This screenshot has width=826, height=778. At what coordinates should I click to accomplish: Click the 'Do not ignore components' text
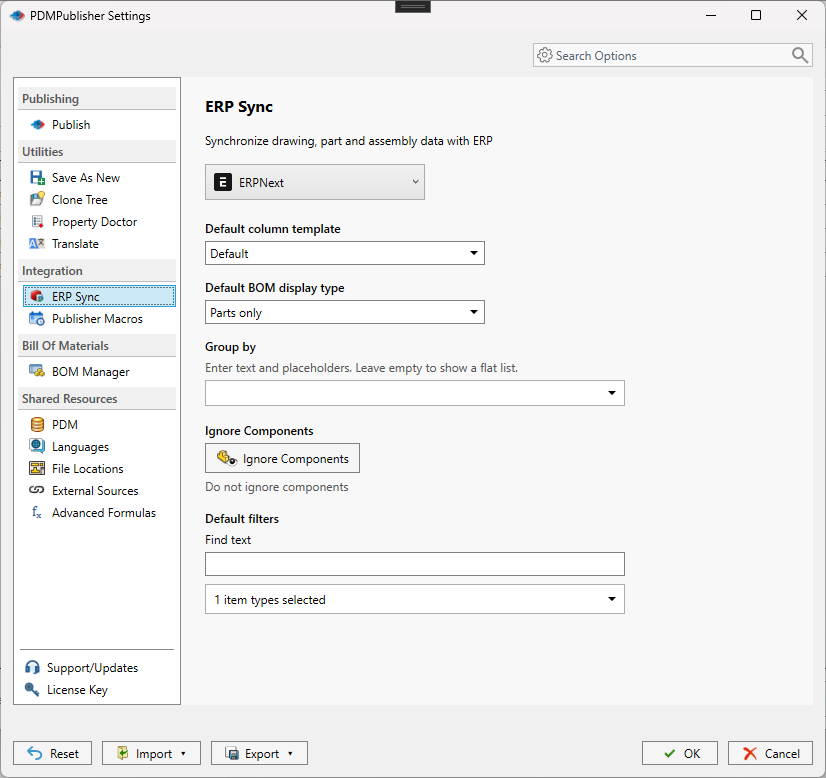[277, 487]
